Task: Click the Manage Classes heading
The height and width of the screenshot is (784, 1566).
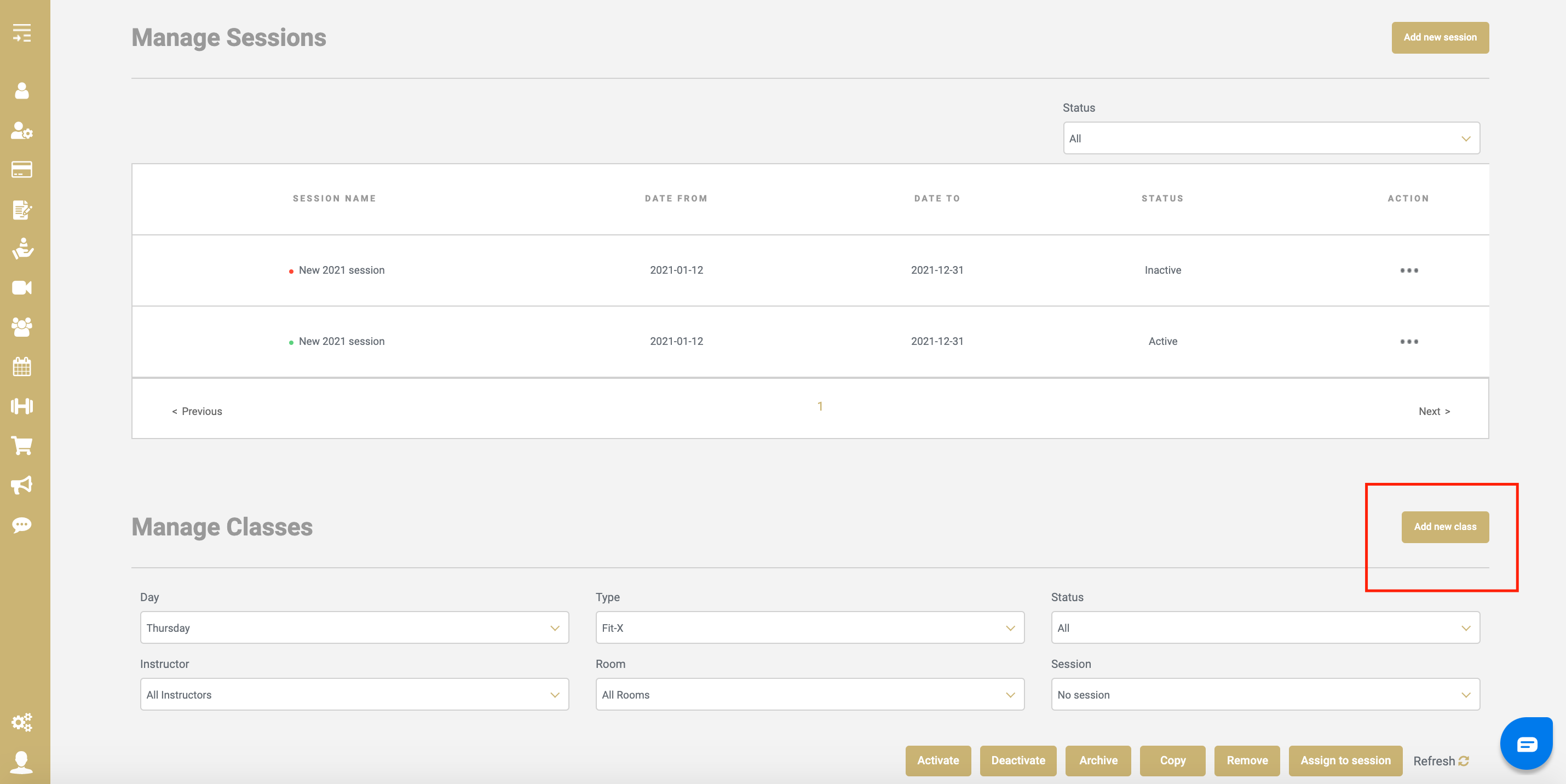Action: (222, 527)
